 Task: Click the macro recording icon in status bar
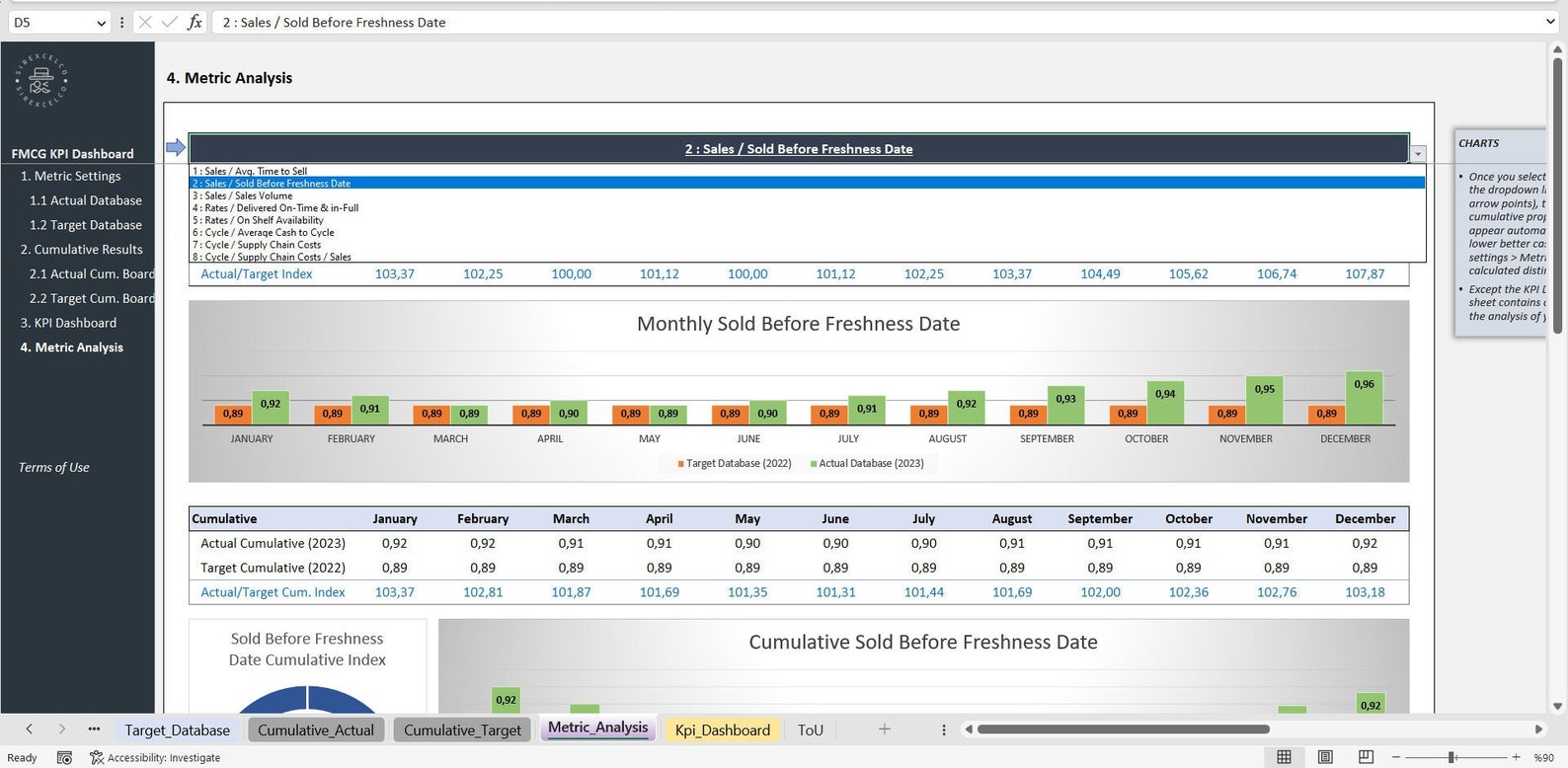64,757
